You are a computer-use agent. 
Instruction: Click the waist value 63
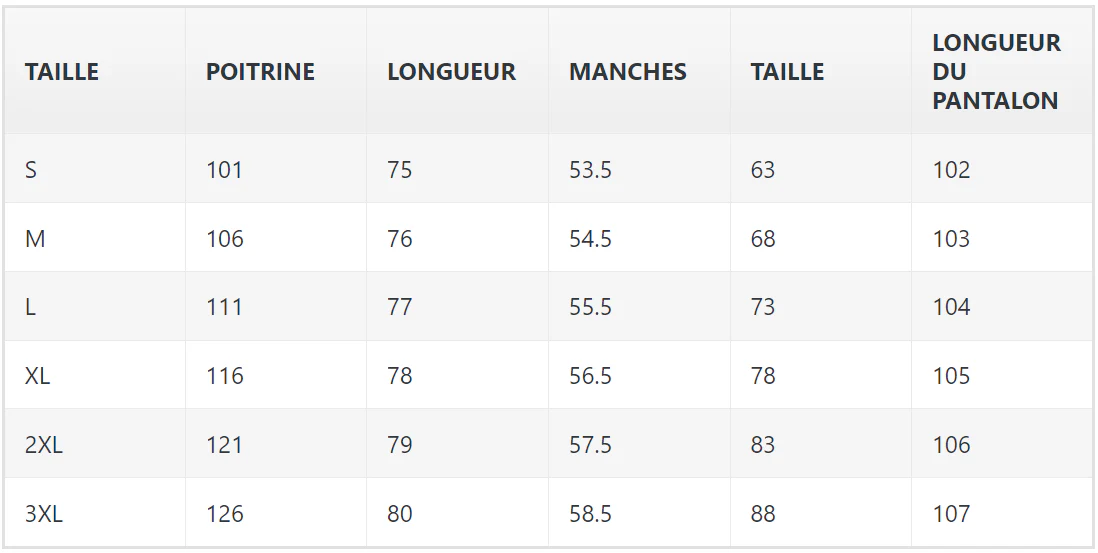pyautogui.click(x=763, y=170)
